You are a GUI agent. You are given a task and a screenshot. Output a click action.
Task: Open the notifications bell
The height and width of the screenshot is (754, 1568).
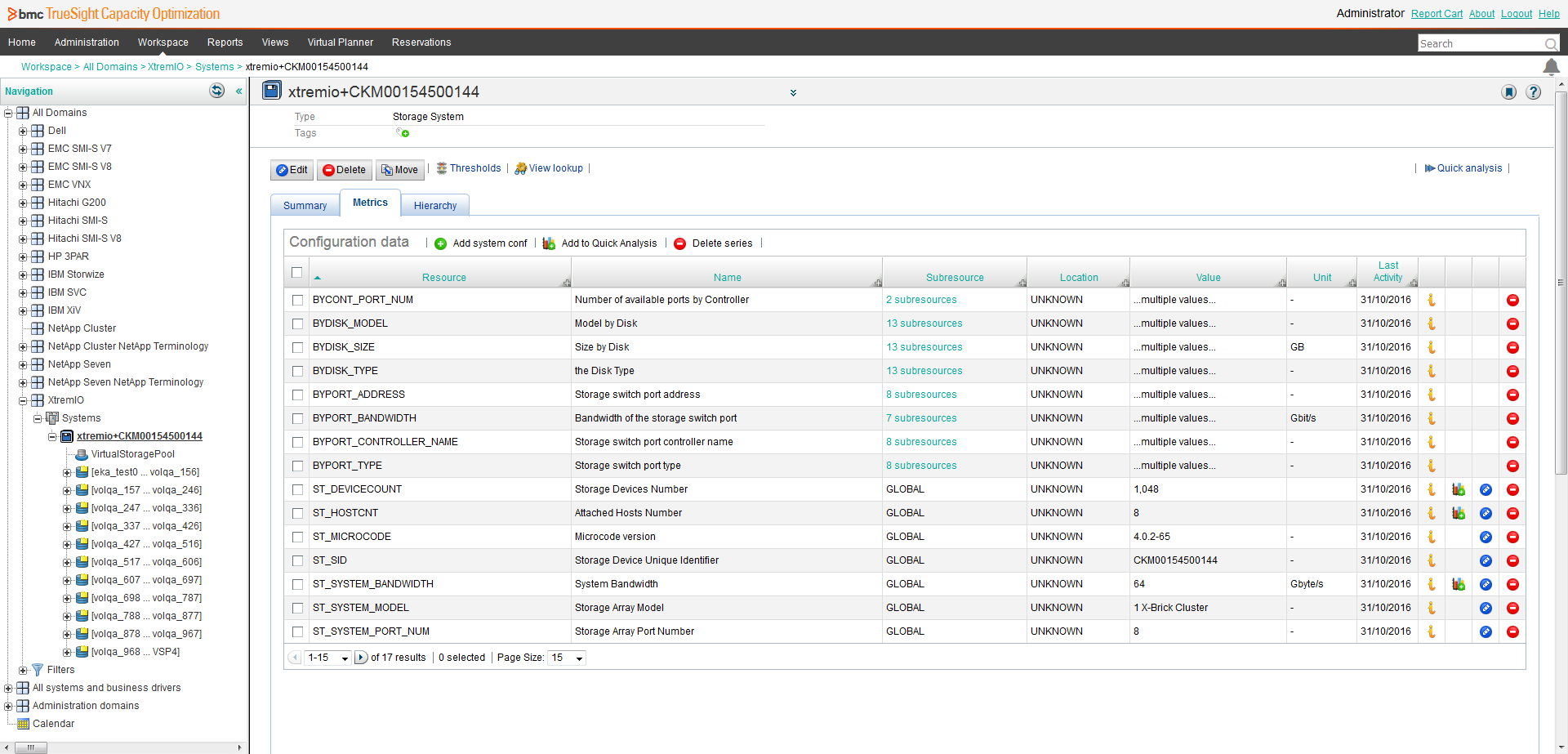point(1551,67)
